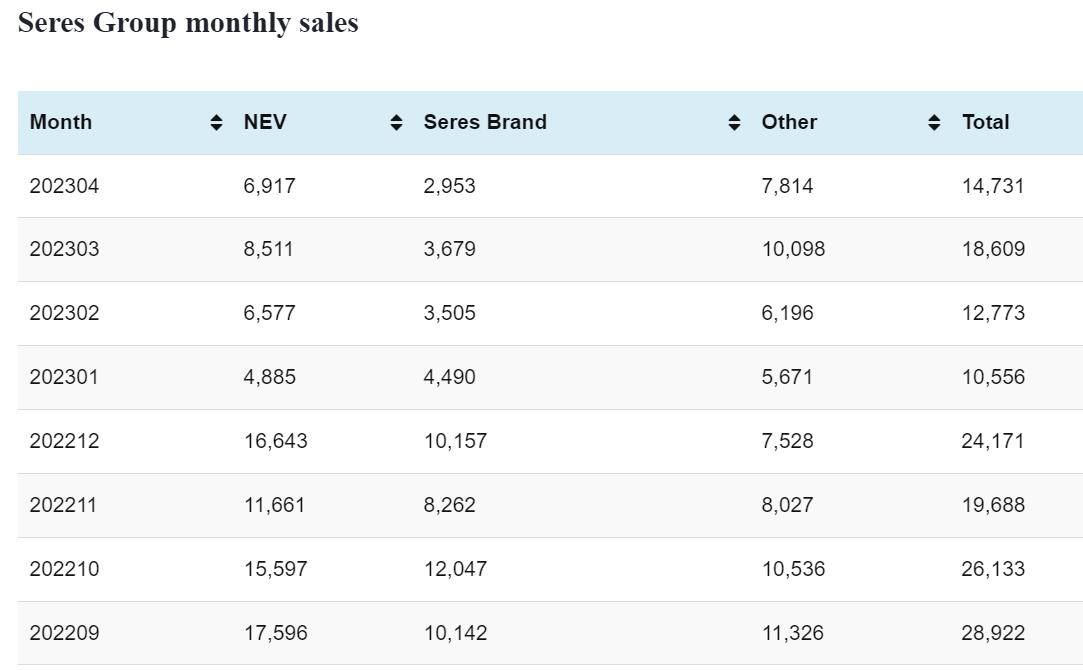Click NEV value 16,643
1083x670 pixels.
pyautogui.click(x=275, y=441)
